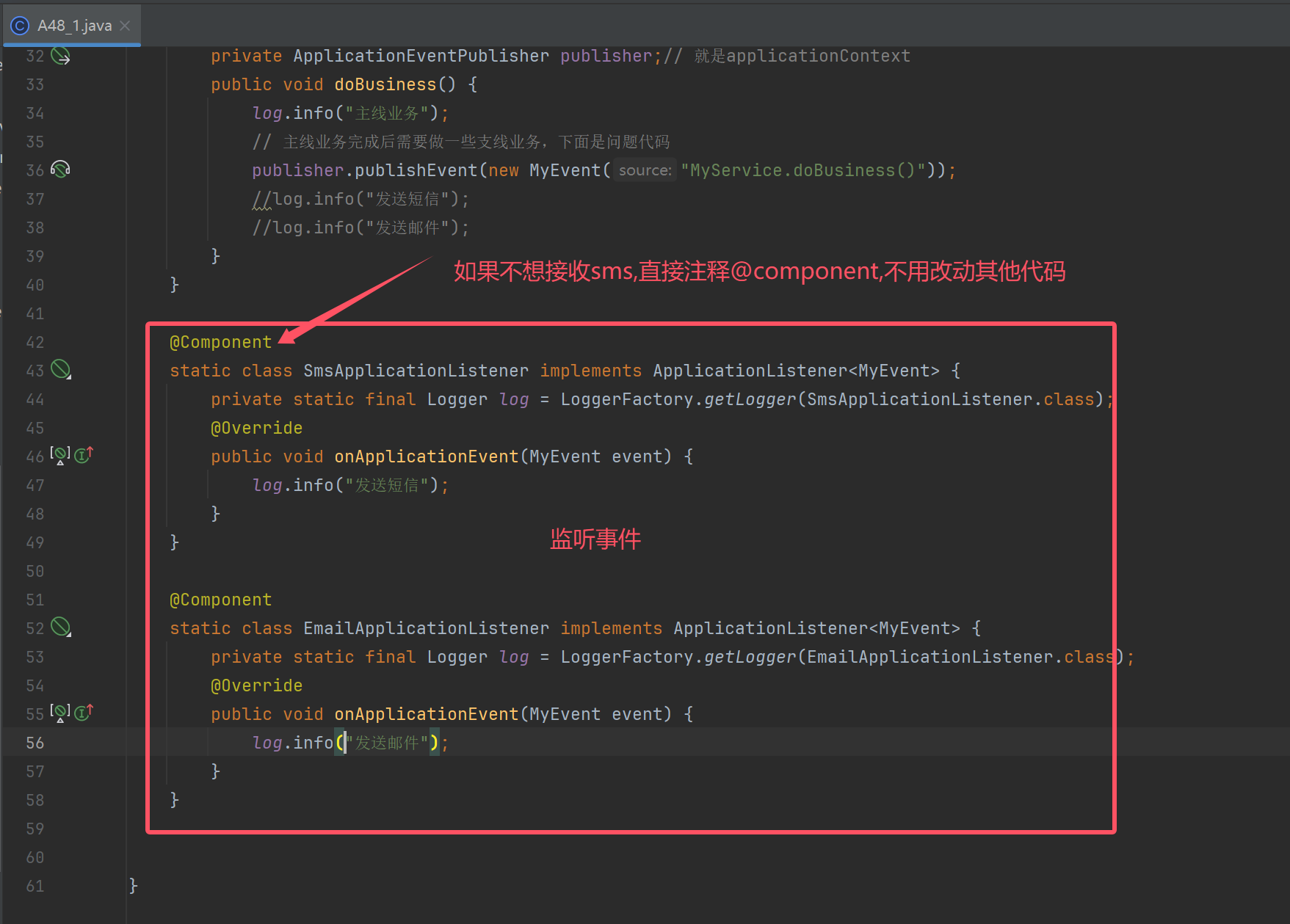The height and width of the screenshot is (924, 1290).
Task: Click the Spring bean gutter icon on line 43
Action: 61,369
